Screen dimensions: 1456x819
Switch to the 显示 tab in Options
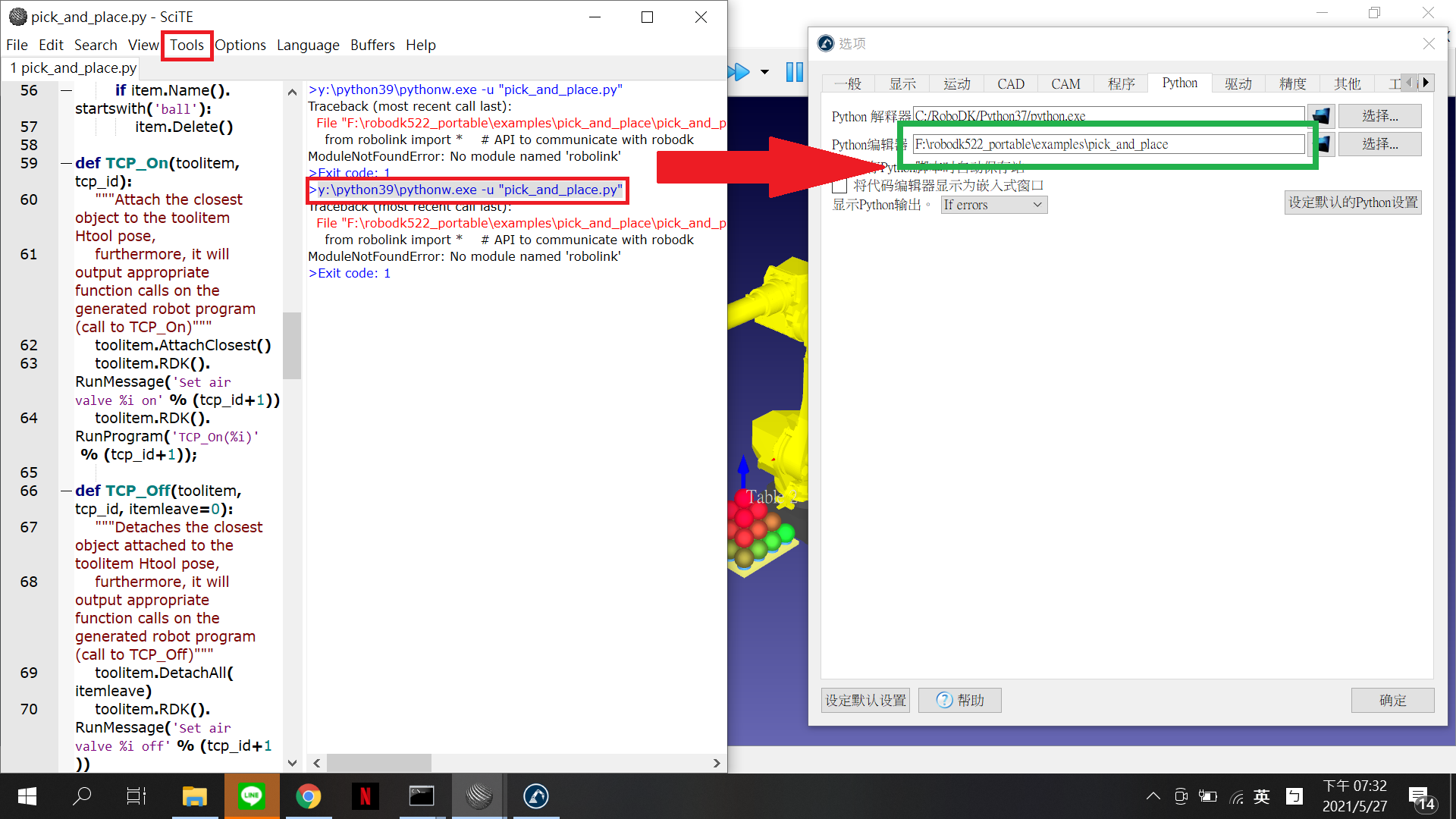pyautogui.click(x=902, y=83)
